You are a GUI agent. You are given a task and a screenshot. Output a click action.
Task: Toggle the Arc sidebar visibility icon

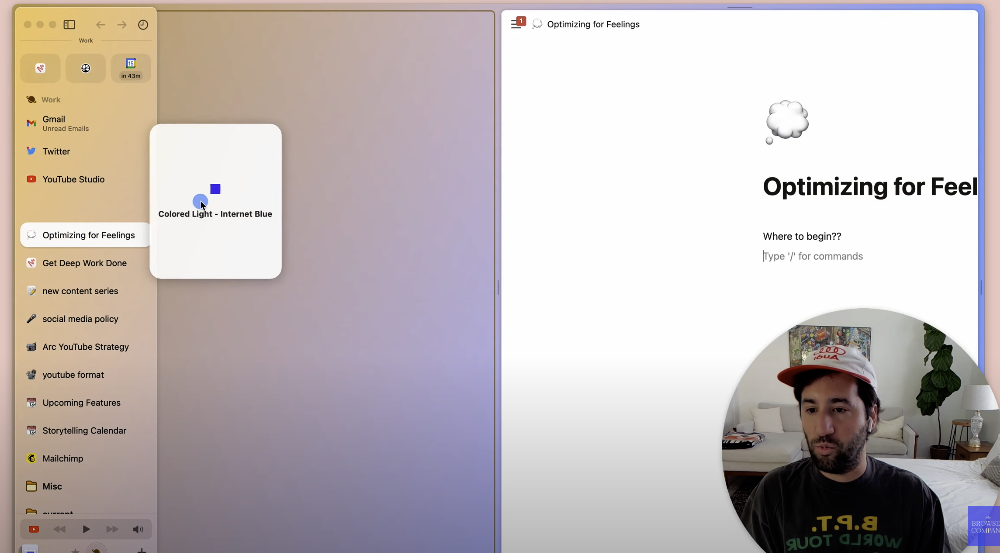(x=70, y=24)
